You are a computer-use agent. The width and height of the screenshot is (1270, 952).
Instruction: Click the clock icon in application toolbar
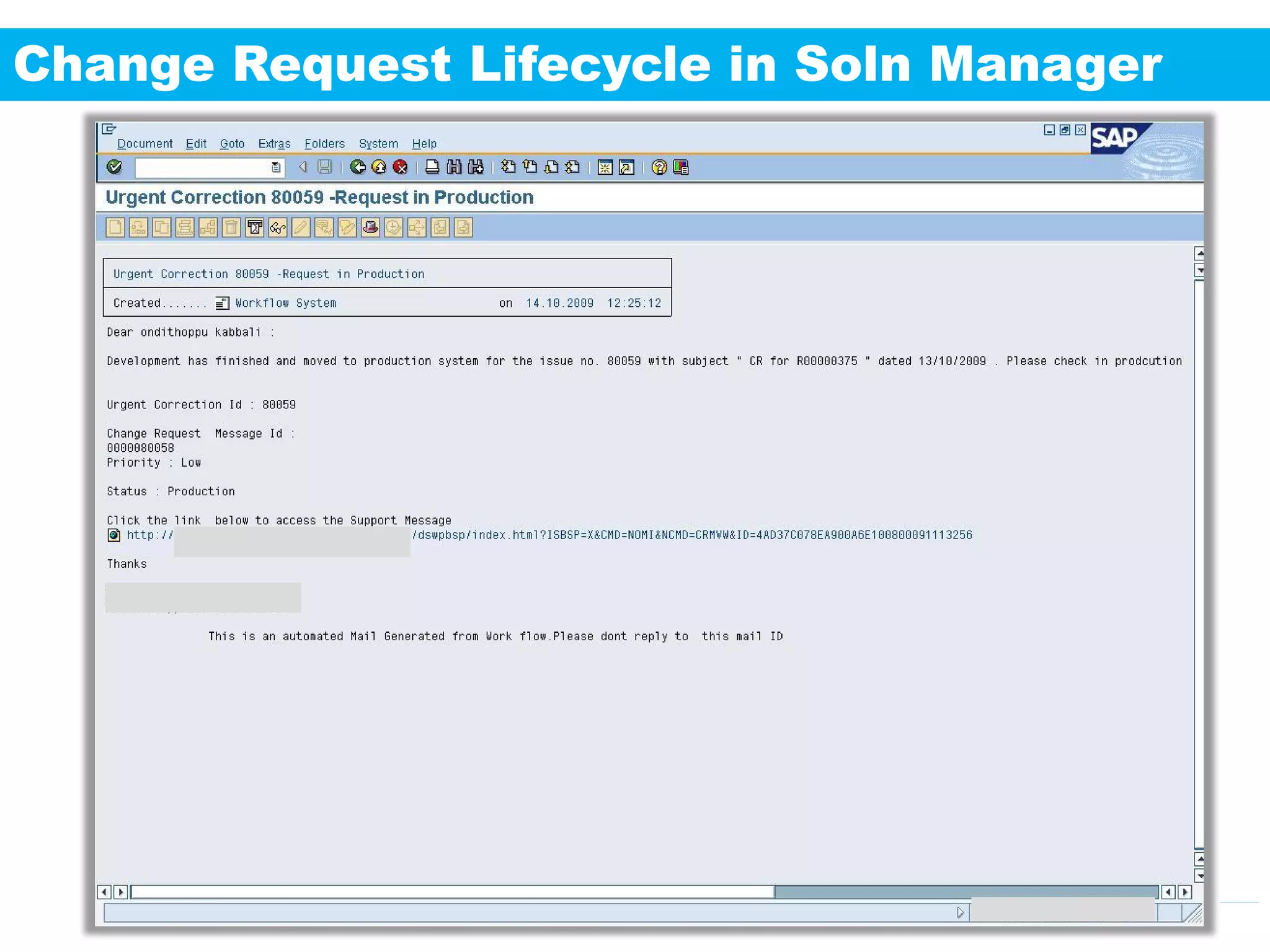click(394, 227)
